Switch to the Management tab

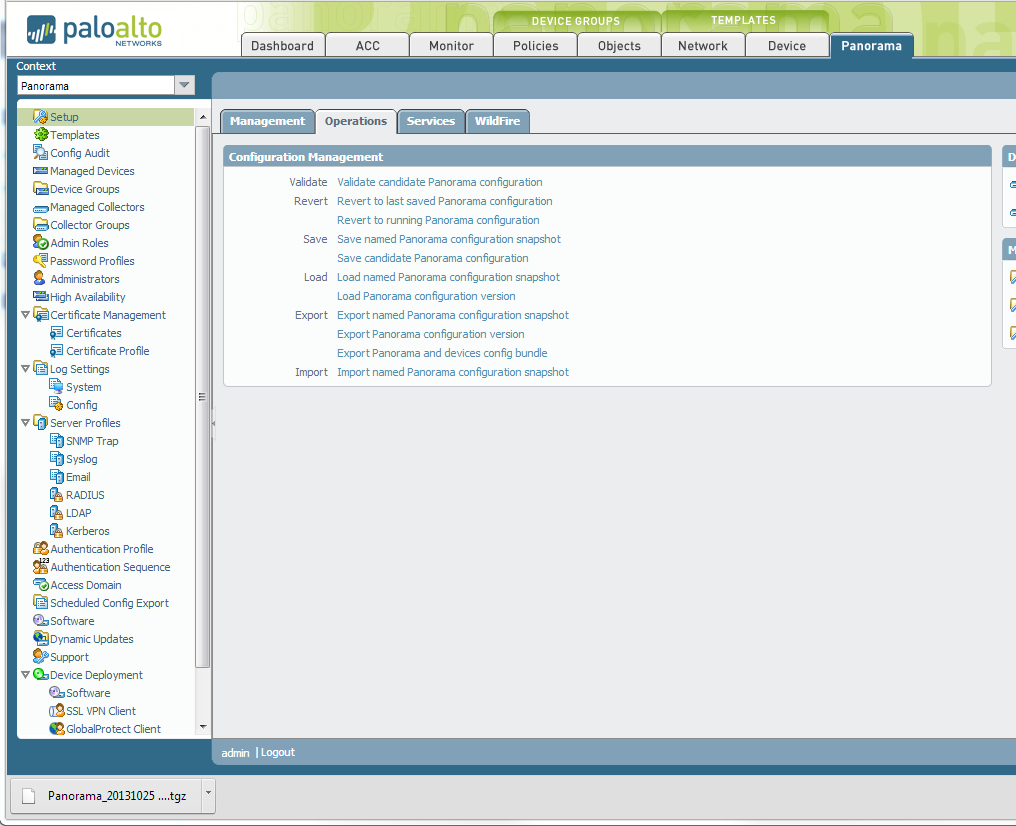[267, 121]
